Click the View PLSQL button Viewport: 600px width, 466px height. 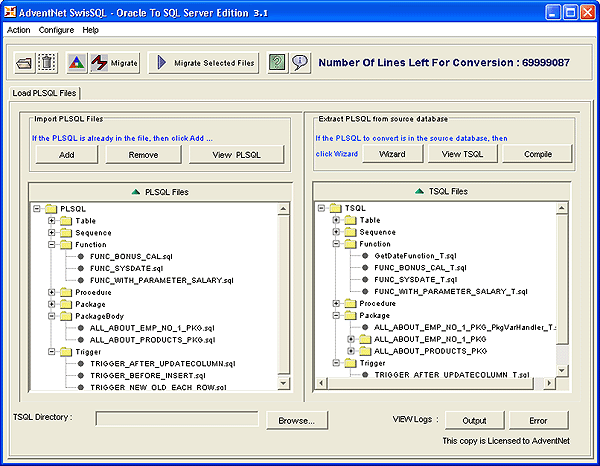pos(236,155)
